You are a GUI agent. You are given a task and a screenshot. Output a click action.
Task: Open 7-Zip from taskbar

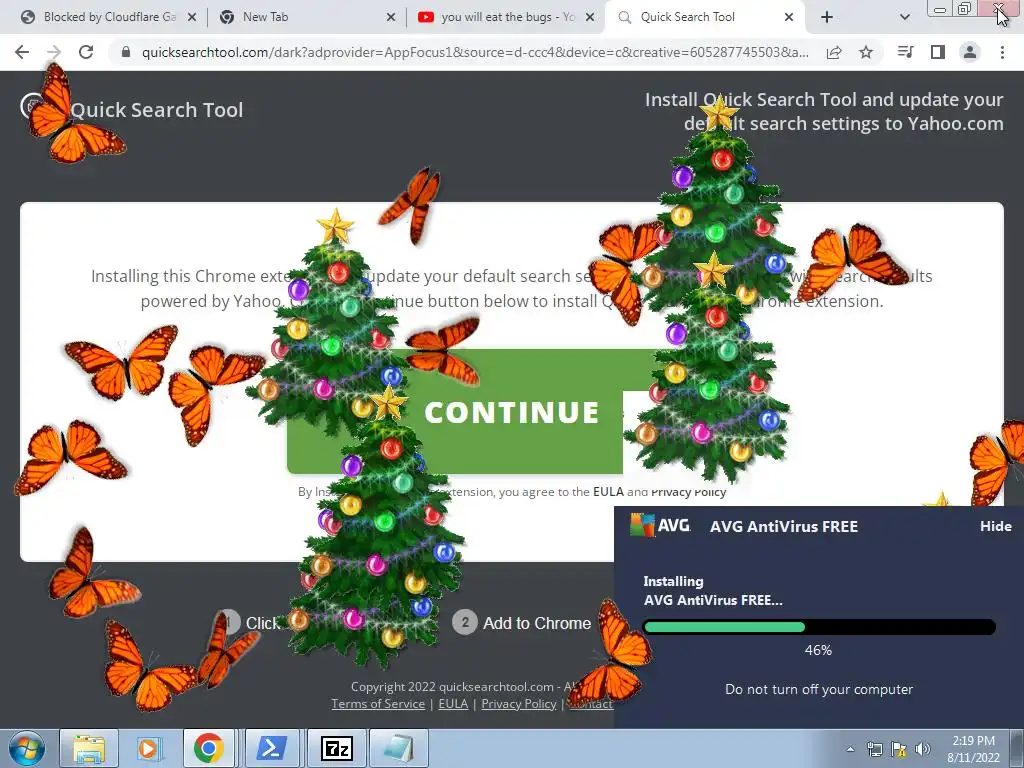tap(337, 748)
